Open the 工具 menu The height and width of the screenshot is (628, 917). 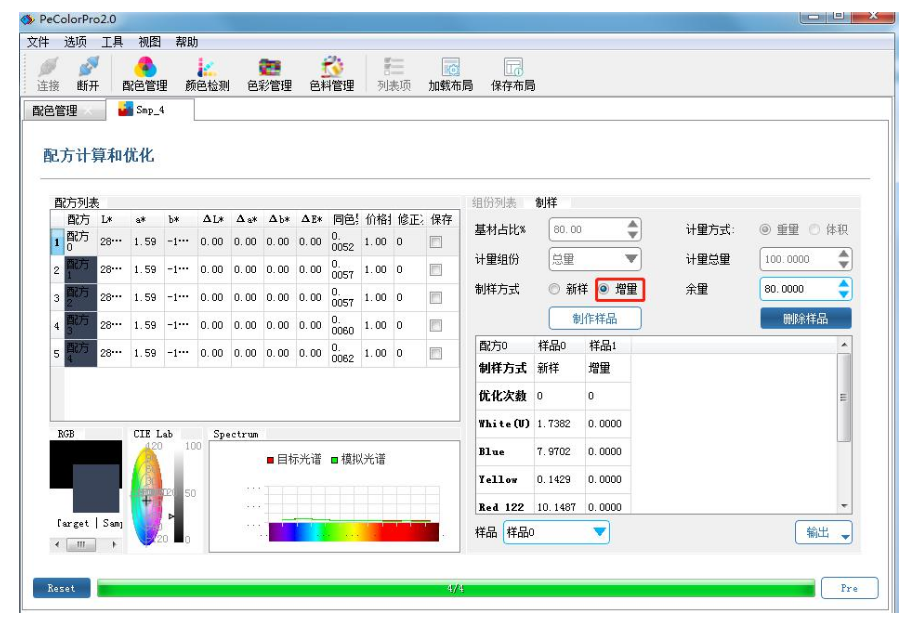click(112, 42)
